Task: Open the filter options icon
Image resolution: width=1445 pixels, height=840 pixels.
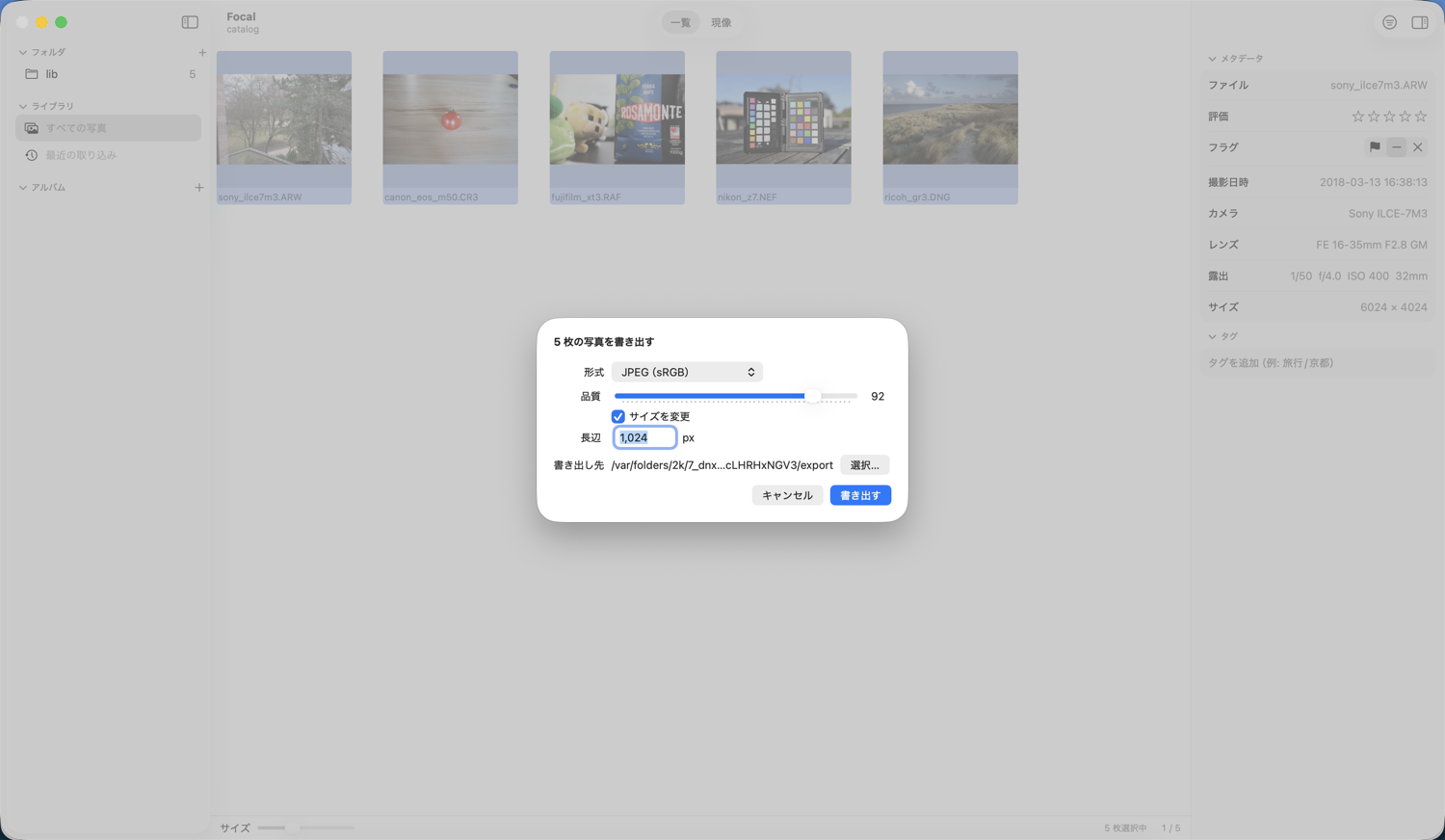Action: tap(1389, 22)
